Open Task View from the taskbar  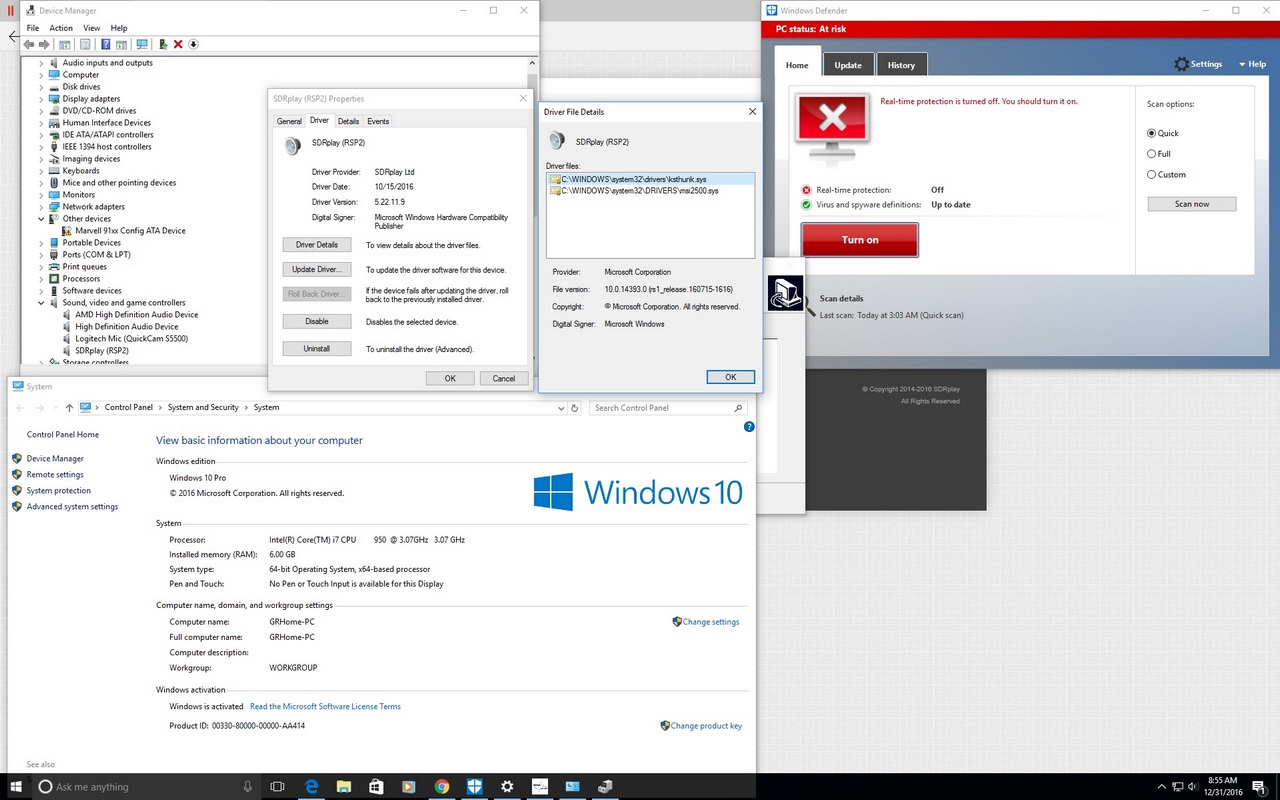[x=278, y=787]
